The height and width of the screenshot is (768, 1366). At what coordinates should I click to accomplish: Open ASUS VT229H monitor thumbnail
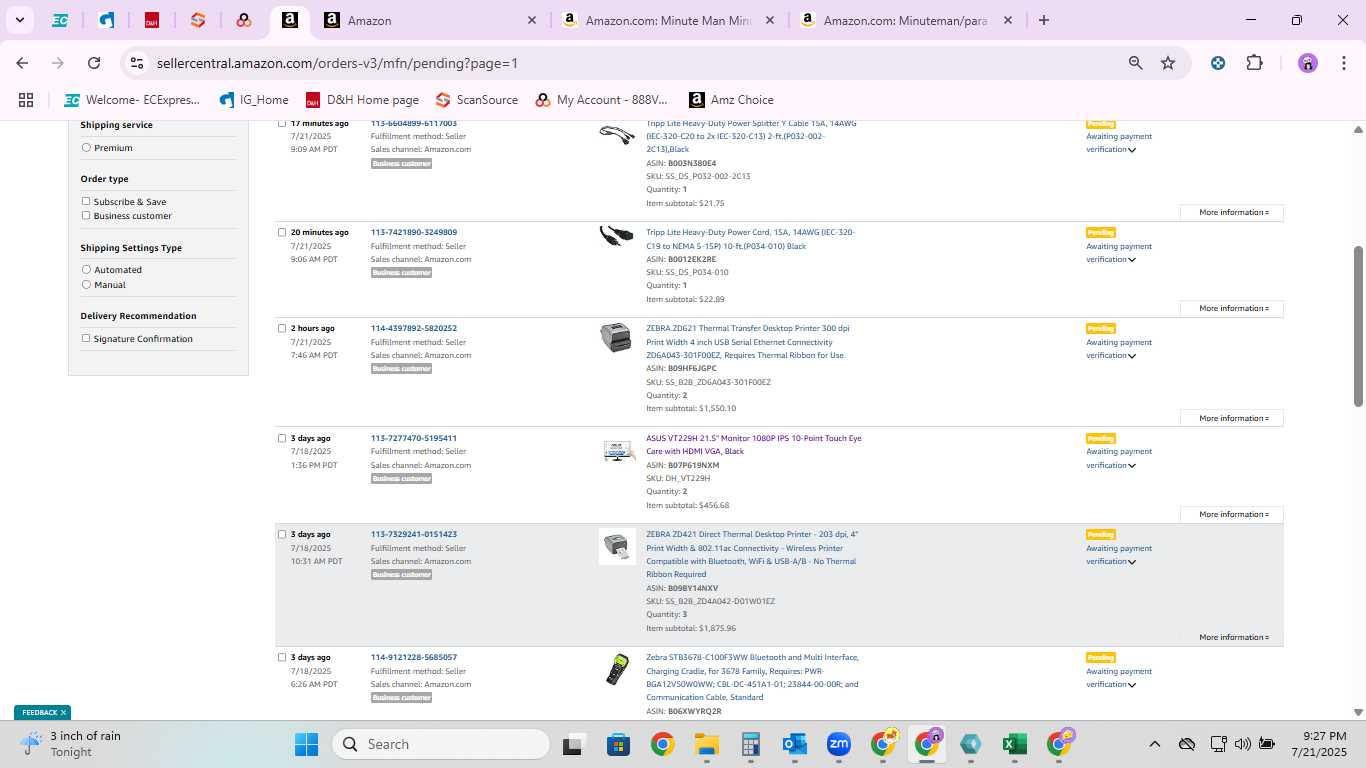click(619, 451)
